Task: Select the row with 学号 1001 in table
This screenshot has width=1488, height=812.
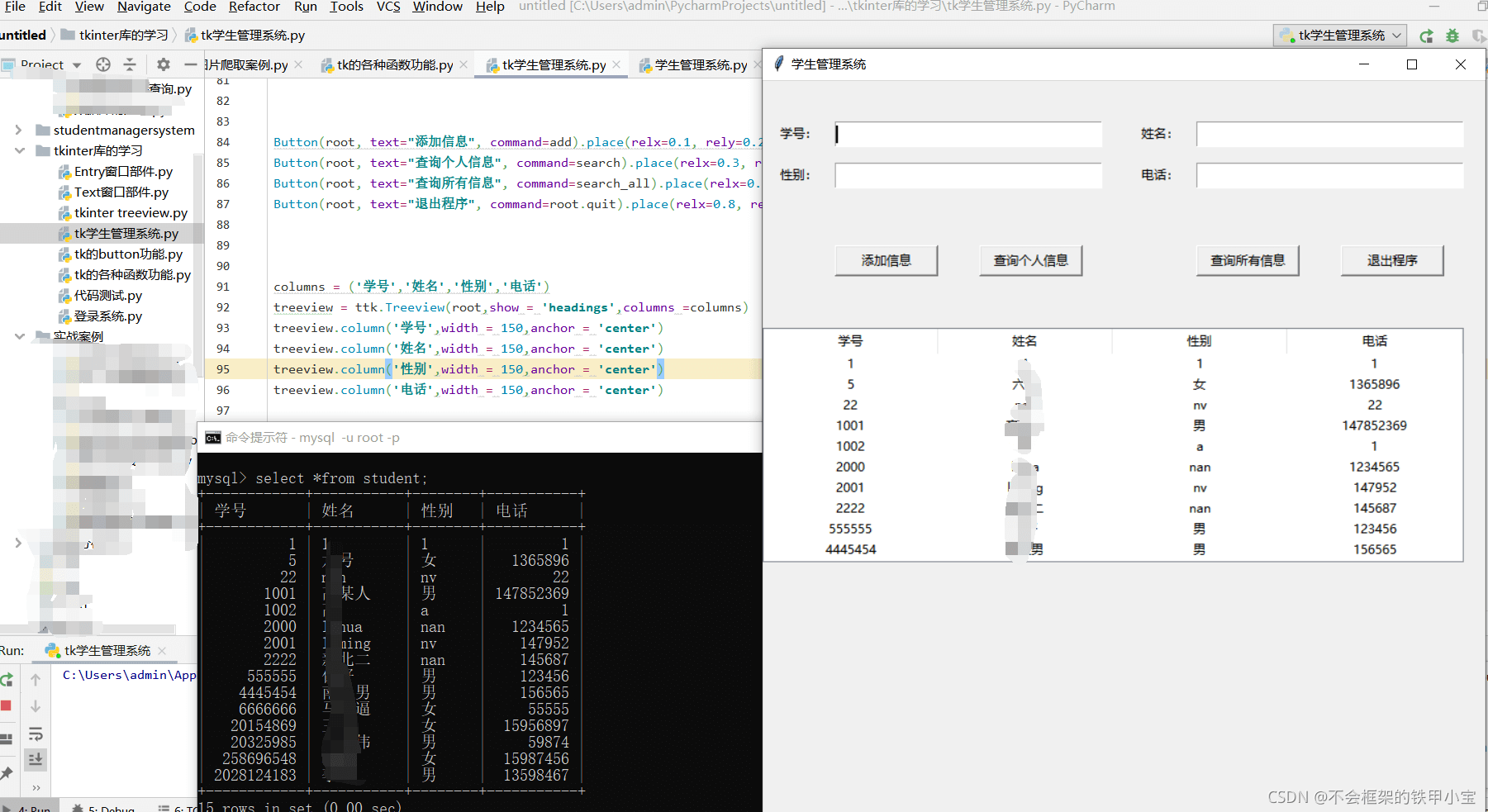Action: [850, 425]
